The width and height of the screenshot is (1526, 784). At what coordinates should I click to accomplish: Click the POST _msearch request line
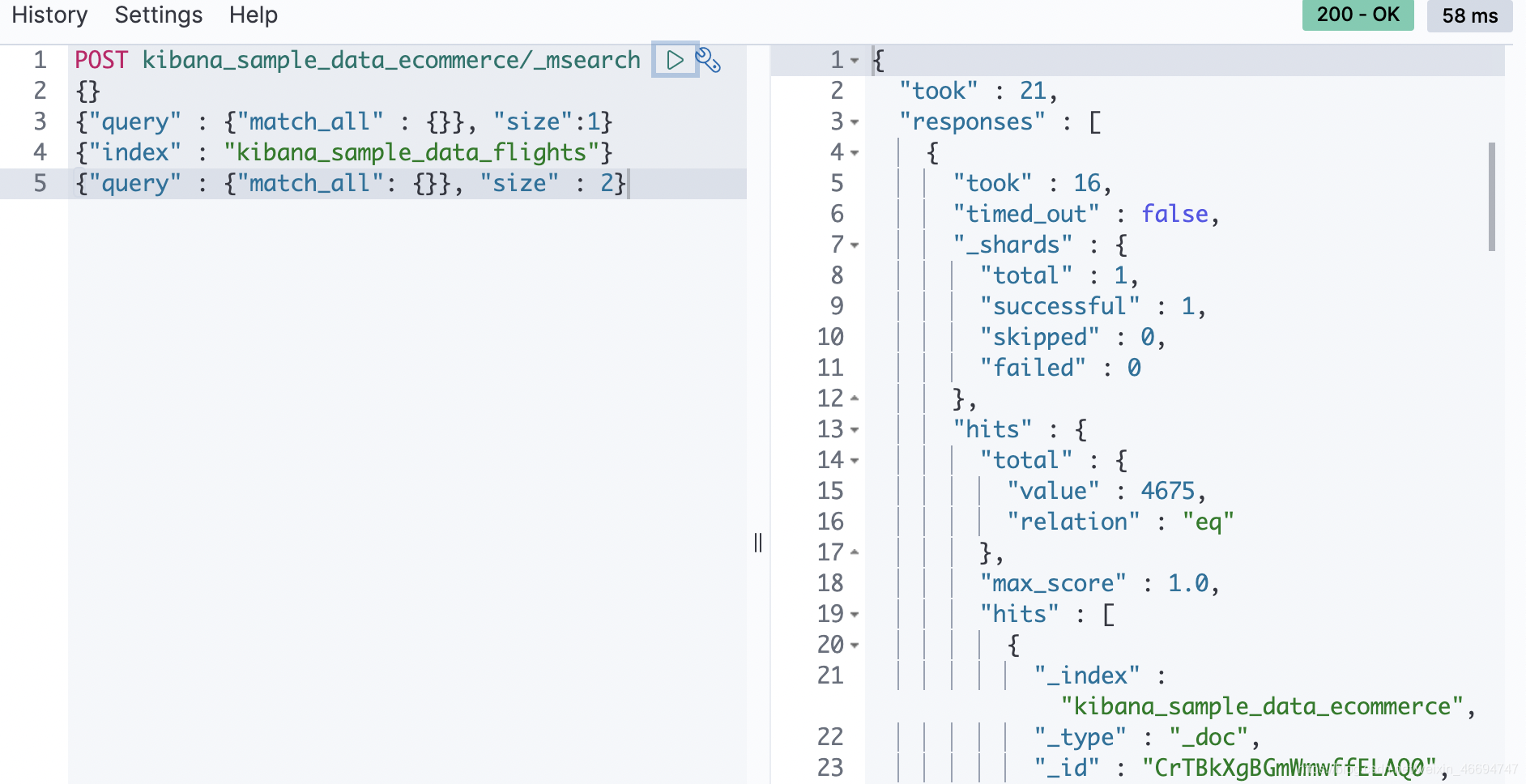tap(357, 60)
